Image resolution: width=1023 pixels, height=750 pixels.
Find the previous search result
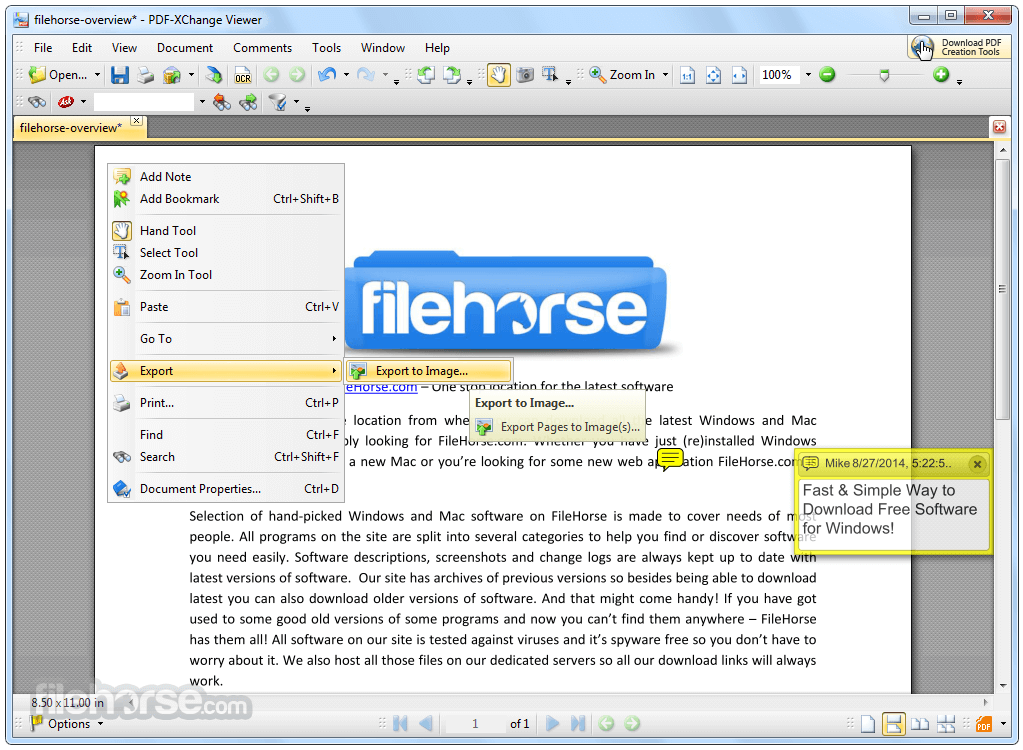(222, 102)
